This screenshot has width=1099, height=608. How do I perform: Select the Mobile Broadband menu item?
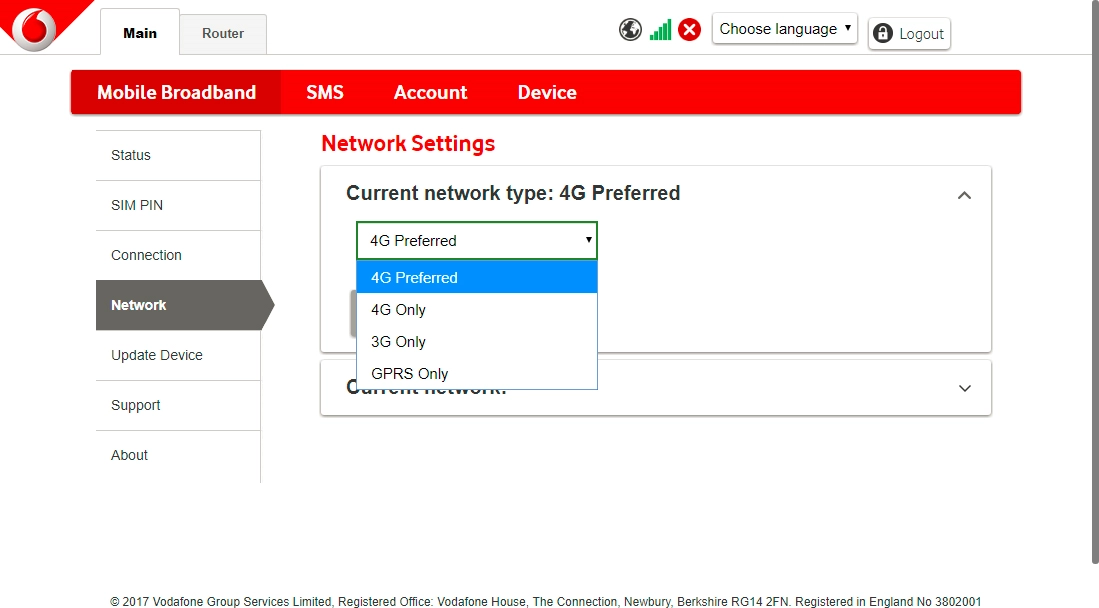click(176, 92)
